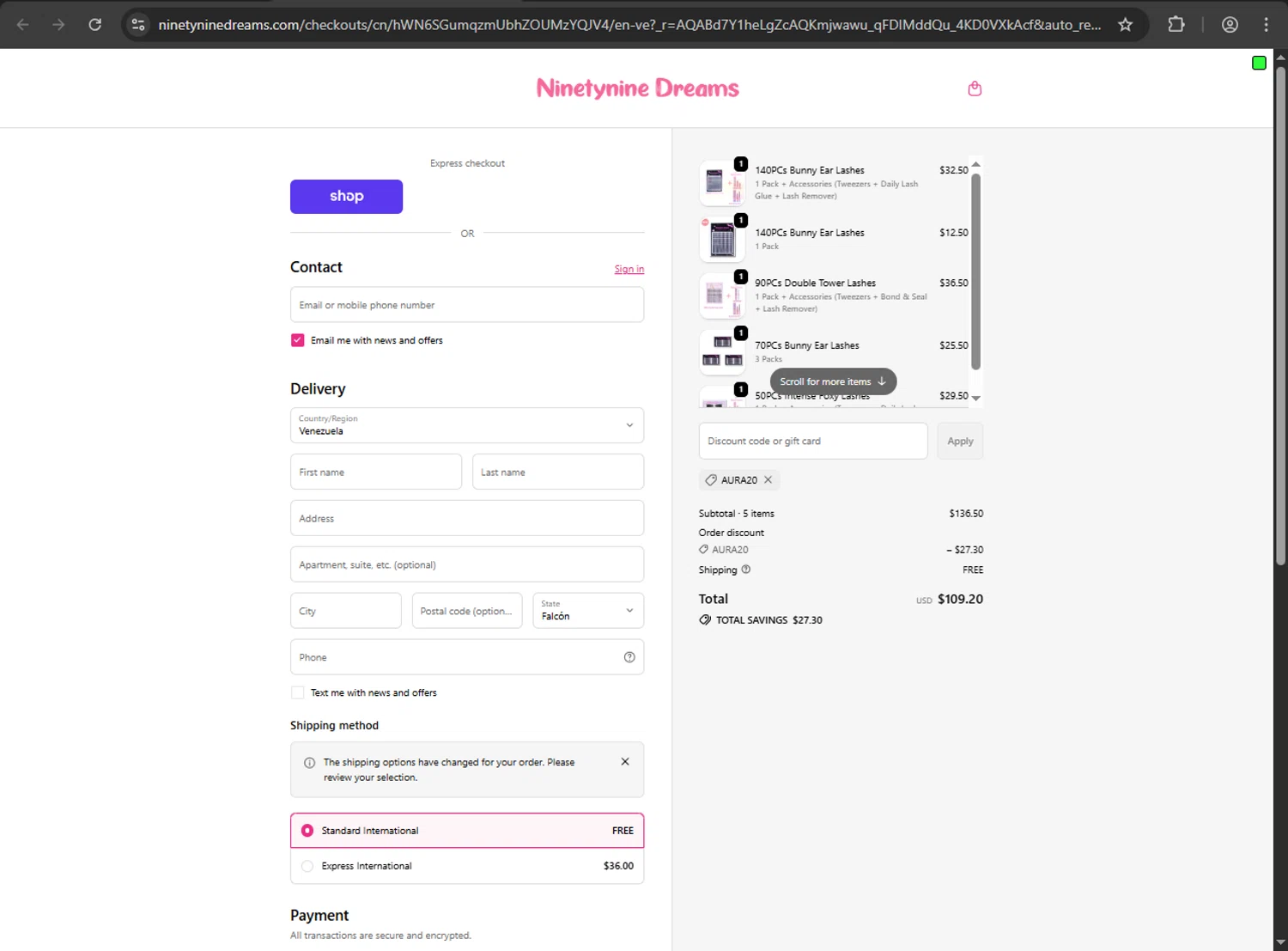1288x951 pixels.
Task: Focus the Postal code field
Action: [467, 611]
